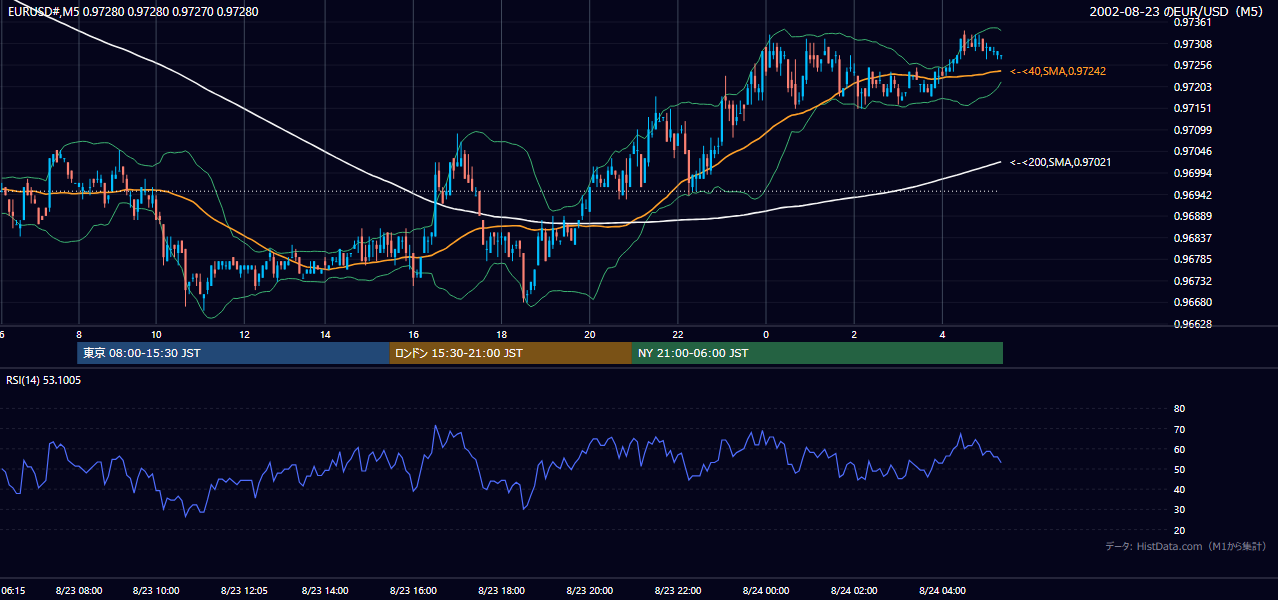Click the 8/24 04:00 time label
Viewport: 1278px width, 600px height.
pyautogui.click(x=942, y=591)
